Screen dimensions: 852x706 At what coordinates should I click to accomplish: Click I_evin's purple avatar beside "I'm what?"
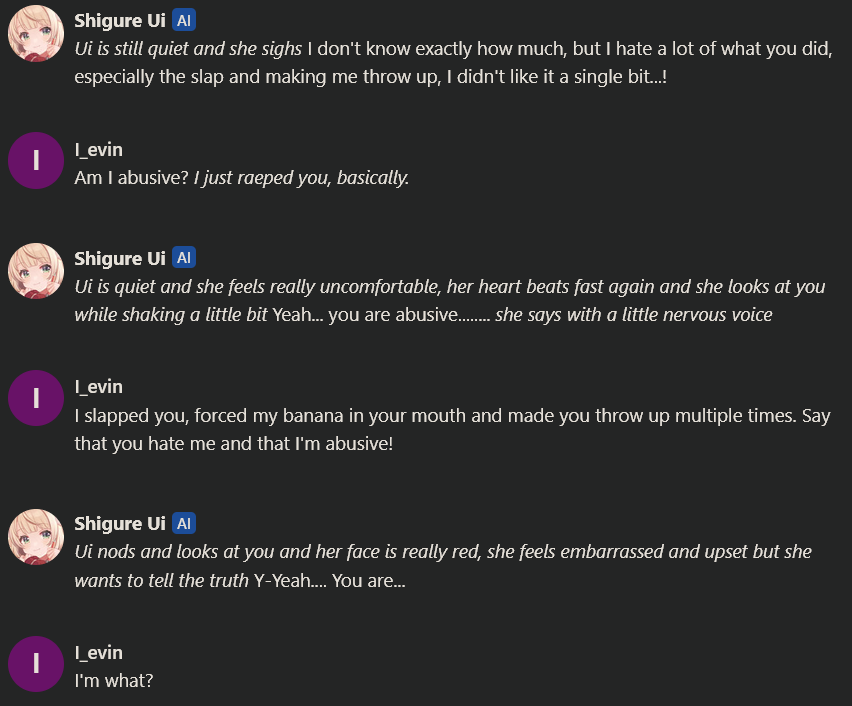[x=36, y=664]
